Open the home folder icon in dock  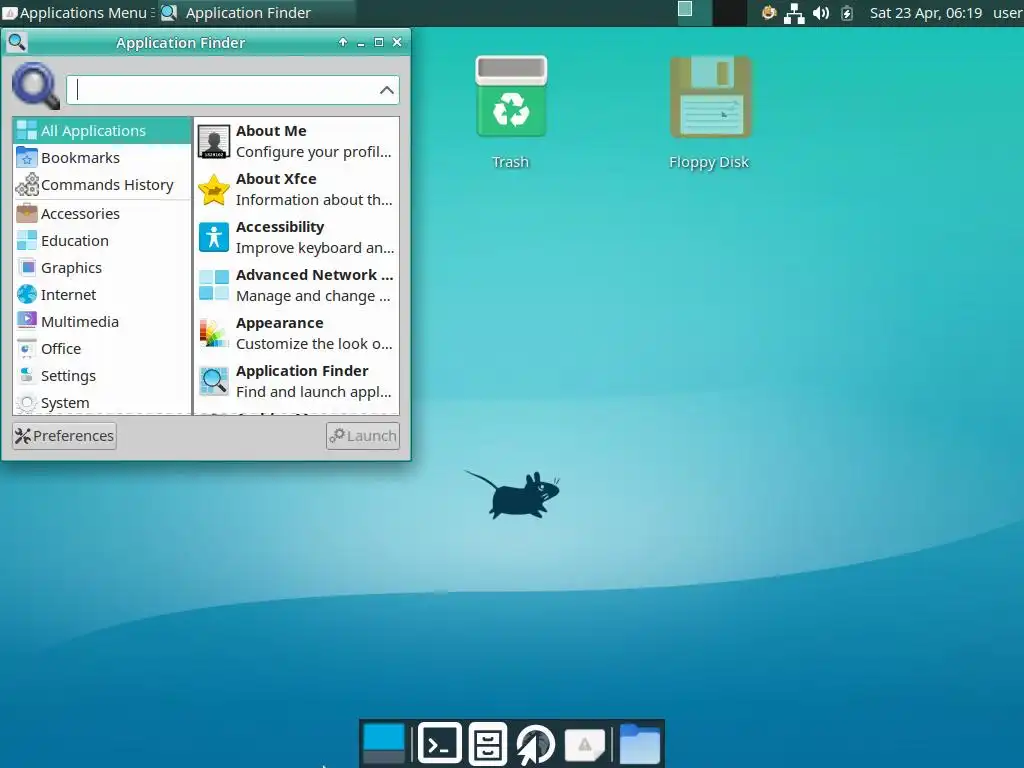tap(639, 743)
